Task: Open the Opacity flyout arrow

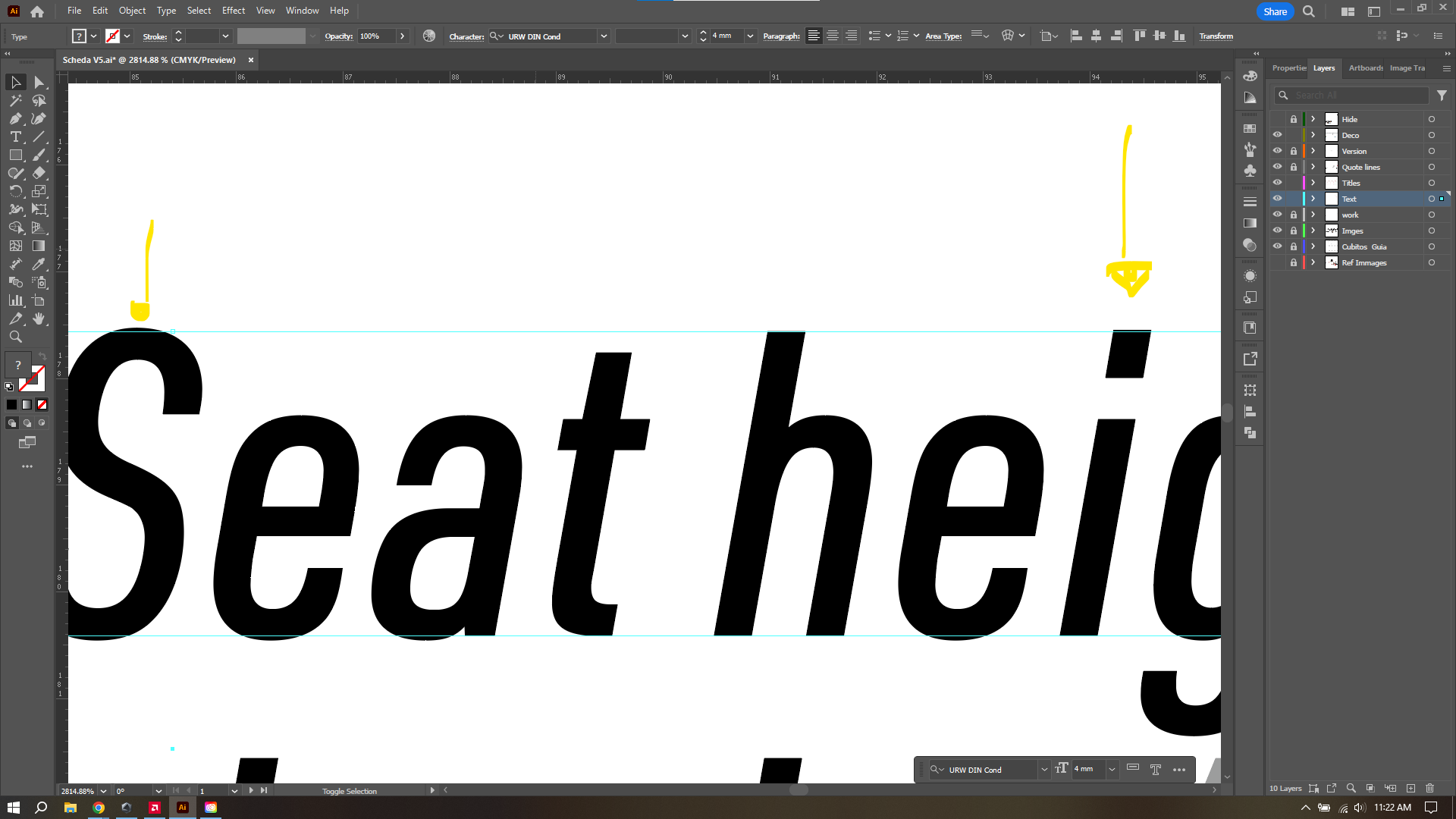Action: [x=402, y=36]
